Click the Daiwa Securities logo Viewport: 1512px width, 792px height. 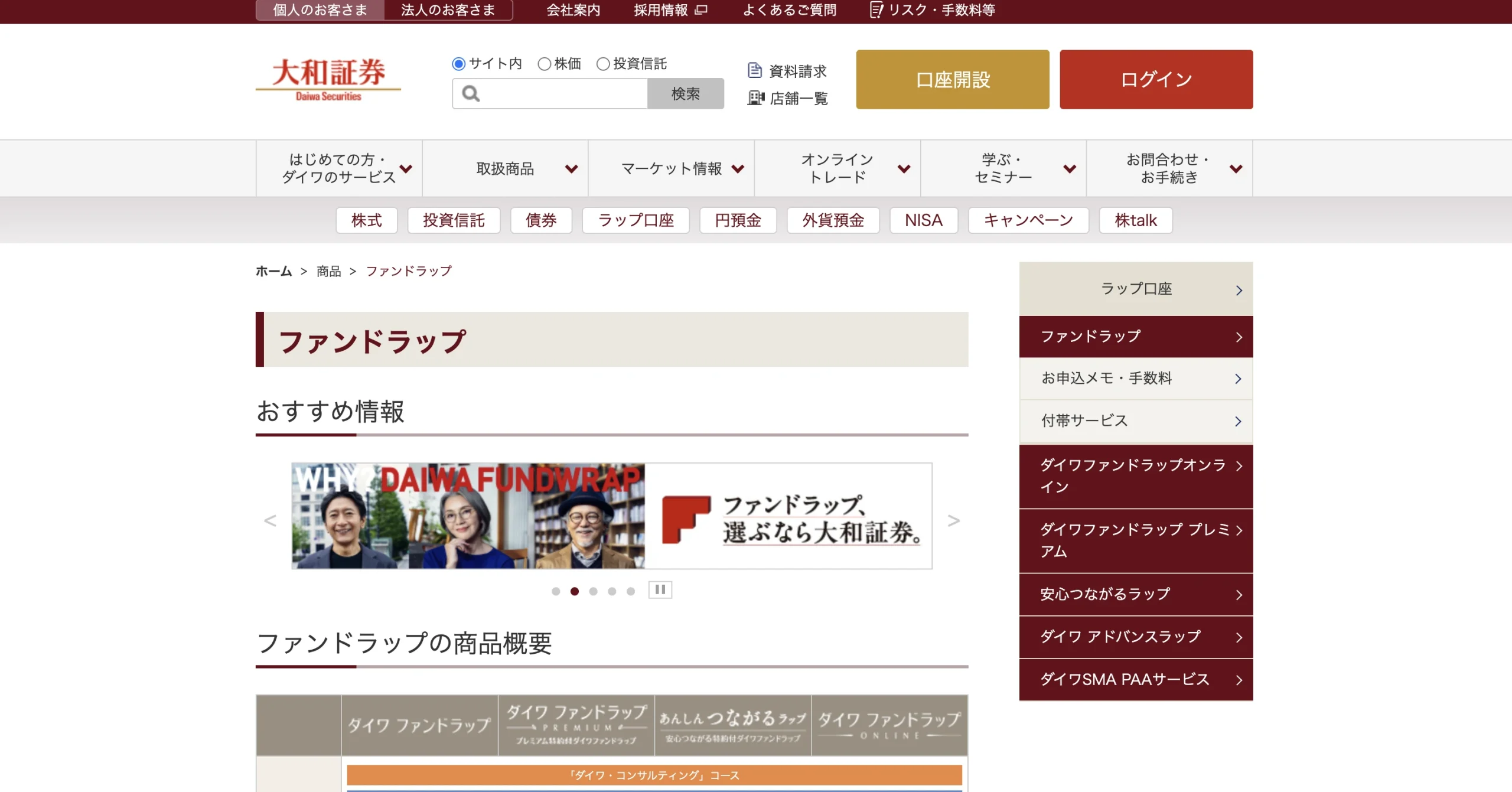point(328,79)
